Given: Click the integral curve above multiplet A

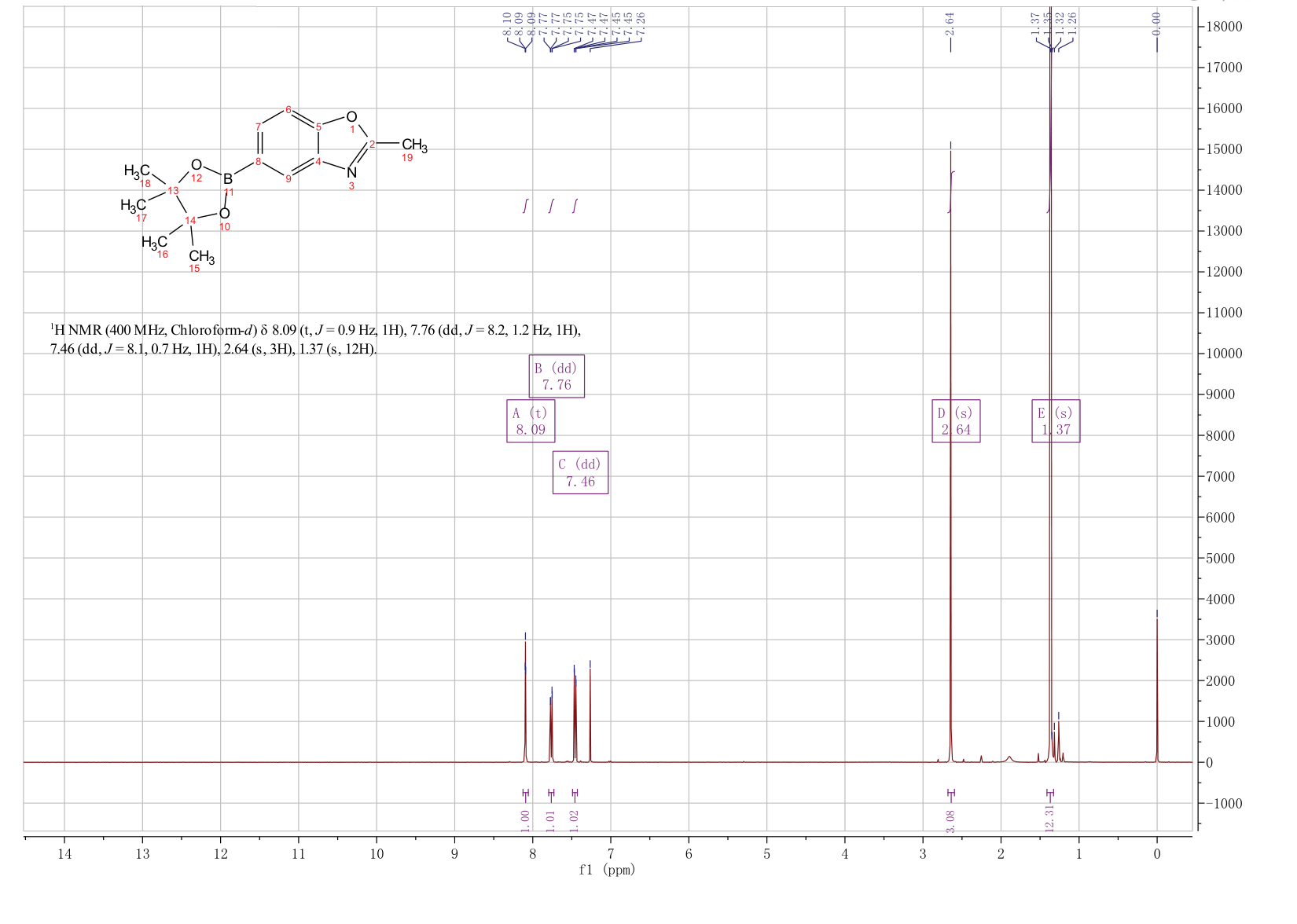Looking at the screenshot, I should [x=525, y=206].
